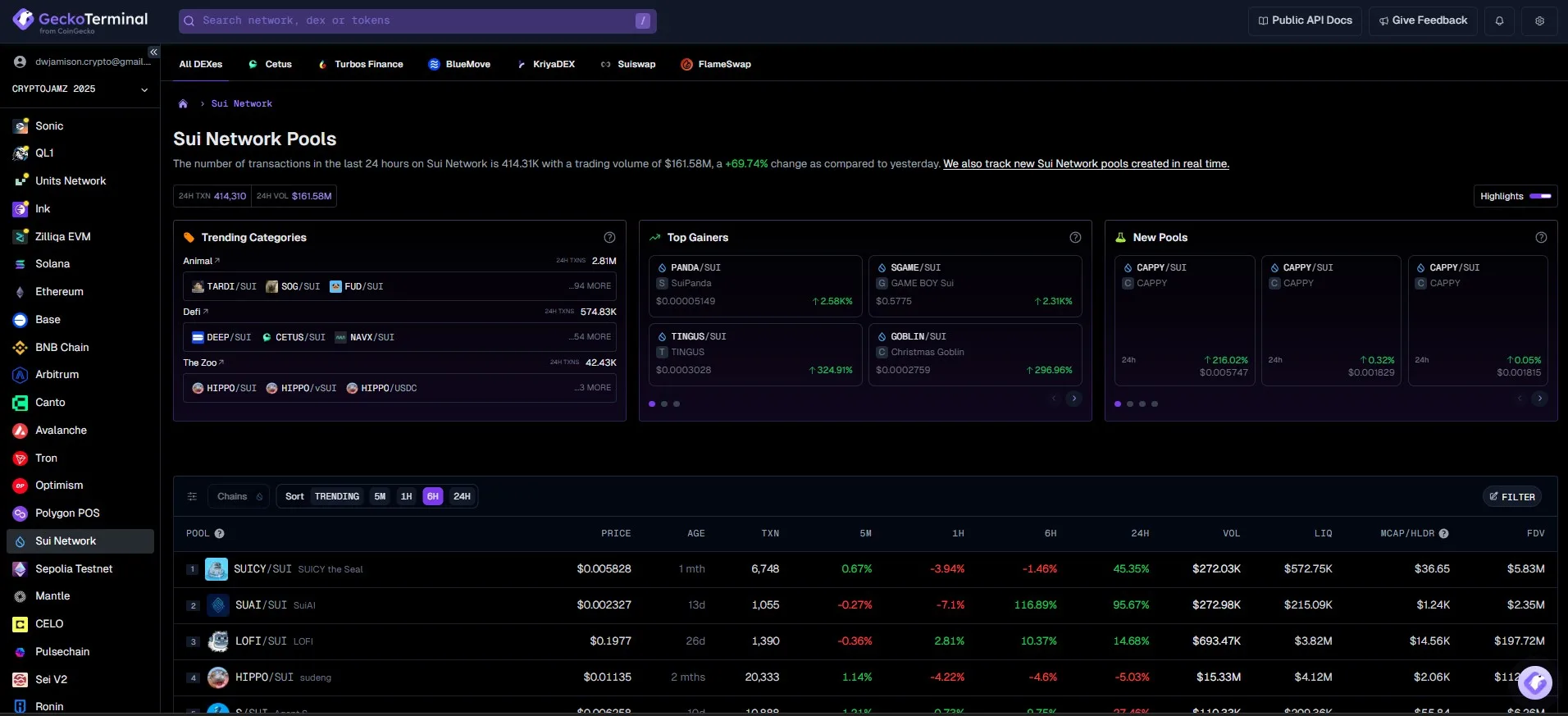Collapse the left sidebar with double-chevron icon
The height and width of the screenshot is (716, 1568).
click(x=153, y=52)
